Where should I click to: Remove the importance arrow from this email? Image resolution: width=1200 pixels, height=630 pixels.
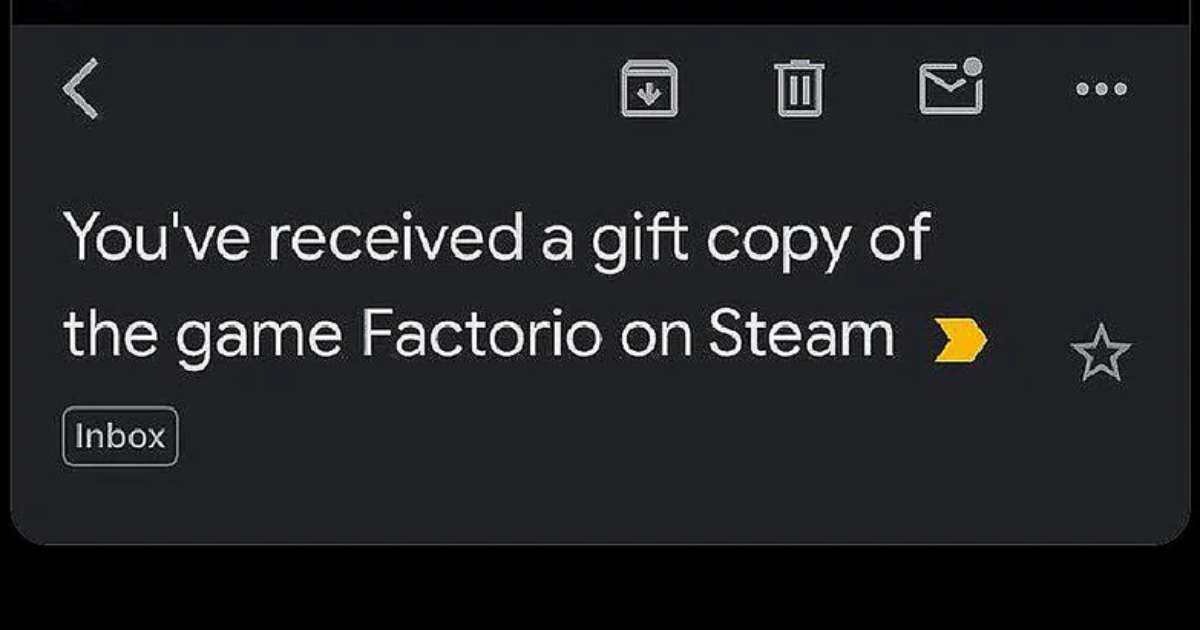[x=962, y=340]
